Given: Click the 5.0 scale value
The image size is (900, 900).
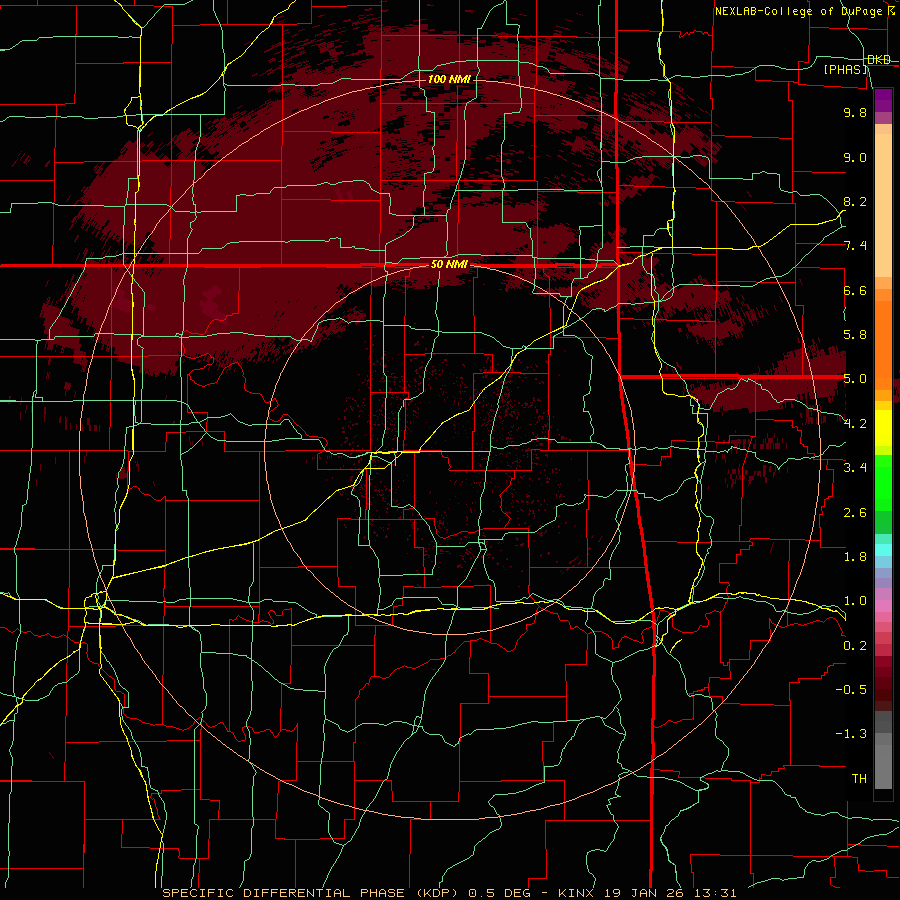Looking at the screenshot, I should pyautogui.click(x=855, y=379).
